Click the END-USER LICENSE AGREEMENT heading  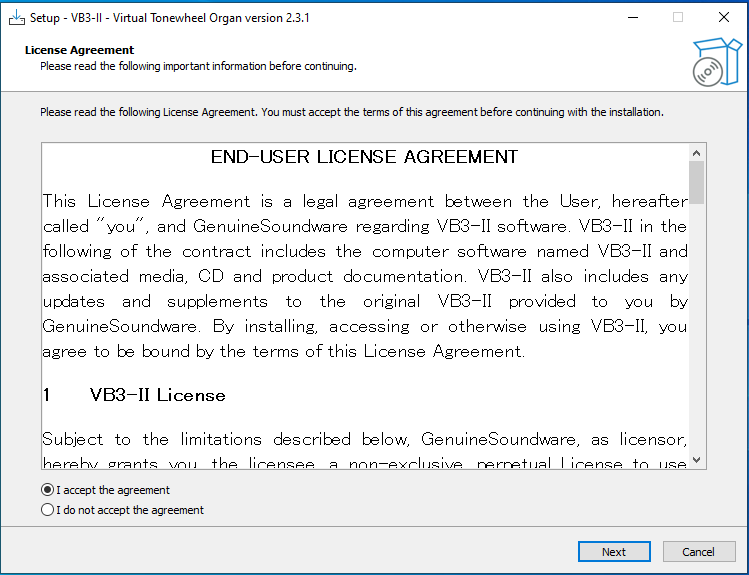coord(364,157)
